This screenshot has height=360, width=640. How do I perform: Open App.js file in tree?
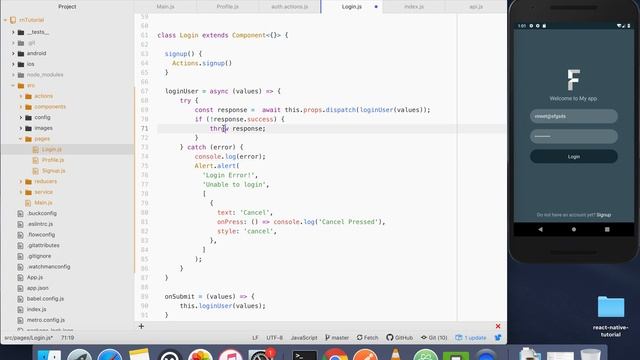pos(35,277)
